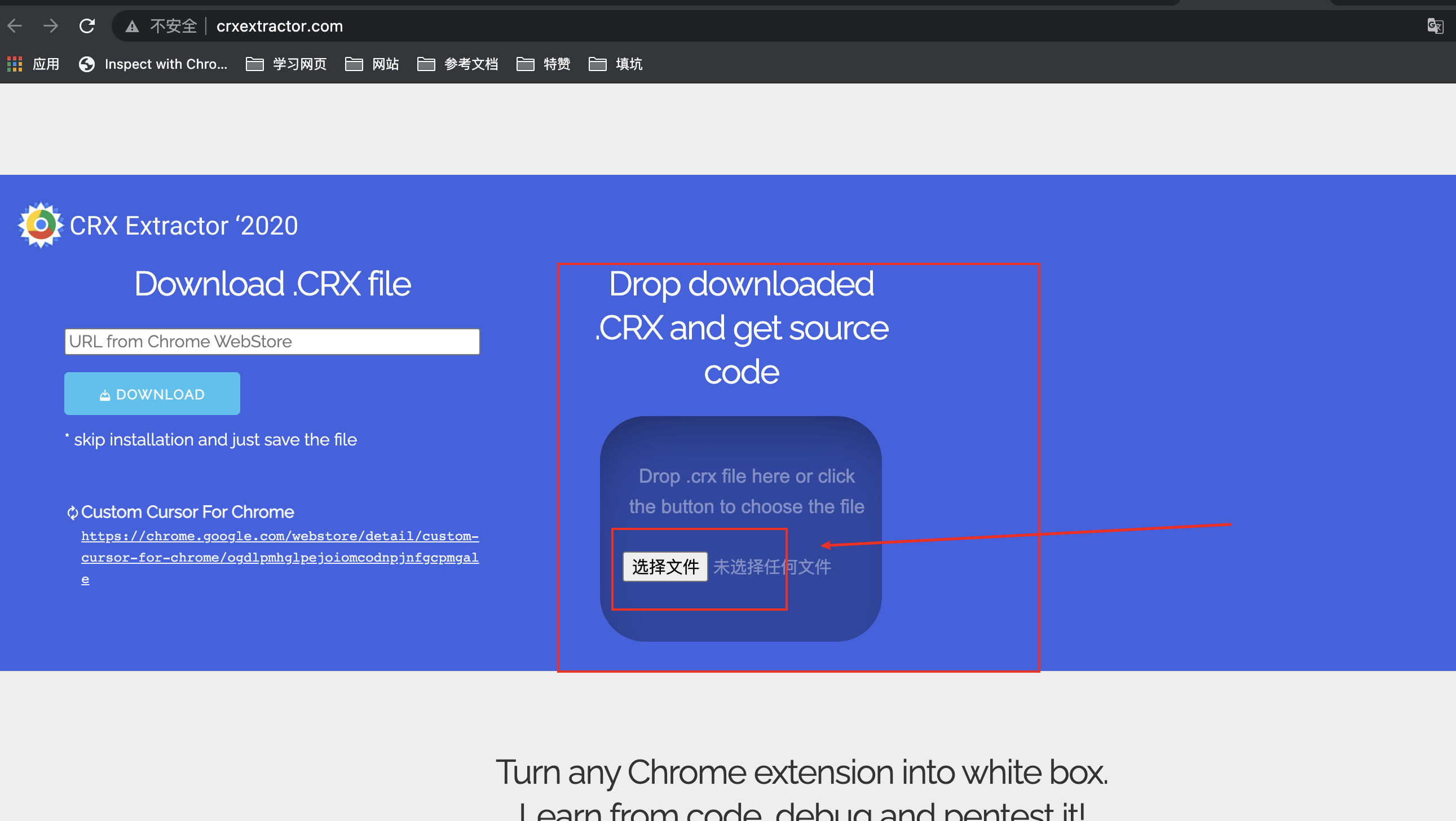Click the 未选择任何文件 file status text
This screenshot has width=1456, height=821.
tap(772, 567)
